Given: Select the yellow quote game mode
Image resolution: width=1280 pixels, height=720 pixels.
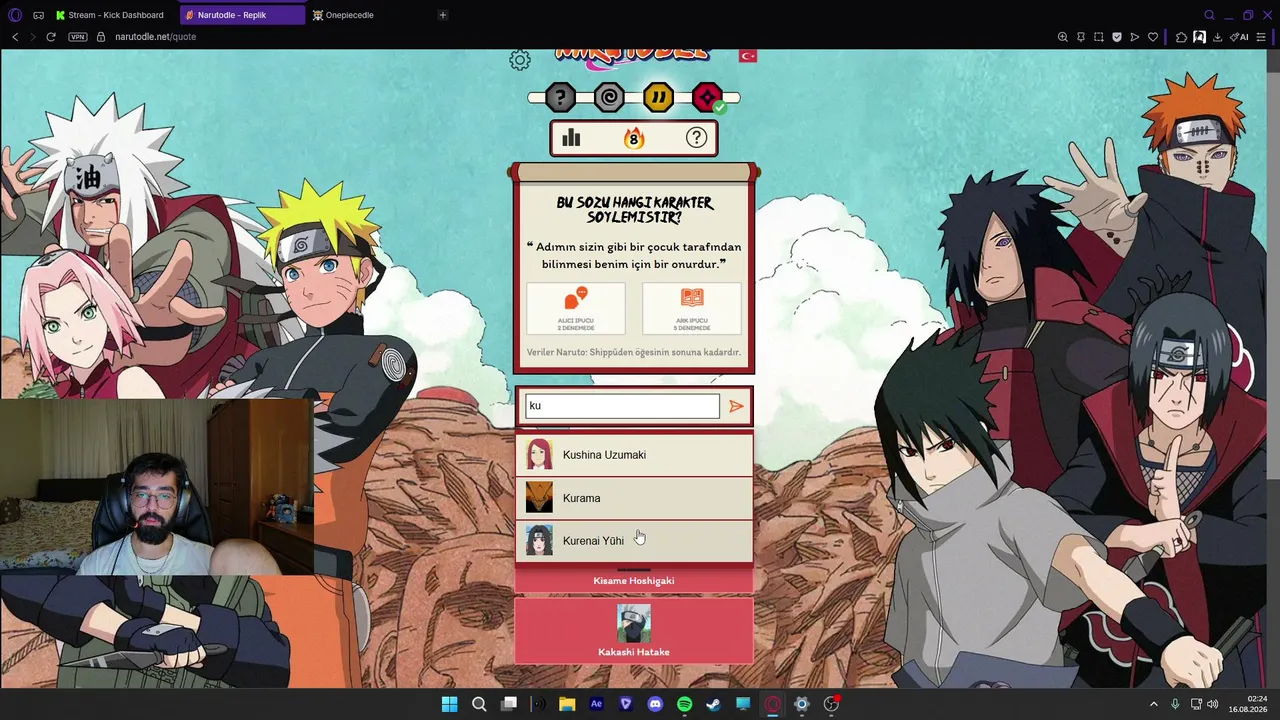Looking at the screenshot, I should [x=658, y=98].
